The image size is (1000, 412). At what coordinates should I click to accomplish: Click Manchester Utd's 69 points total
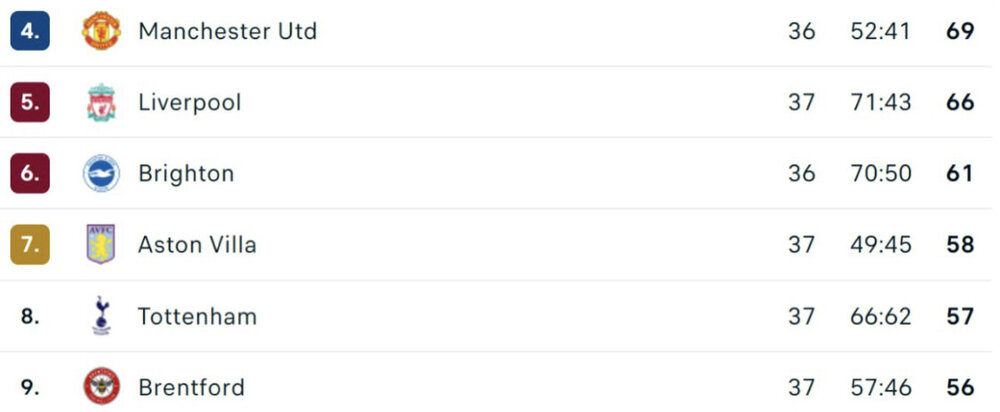[960, 31]
